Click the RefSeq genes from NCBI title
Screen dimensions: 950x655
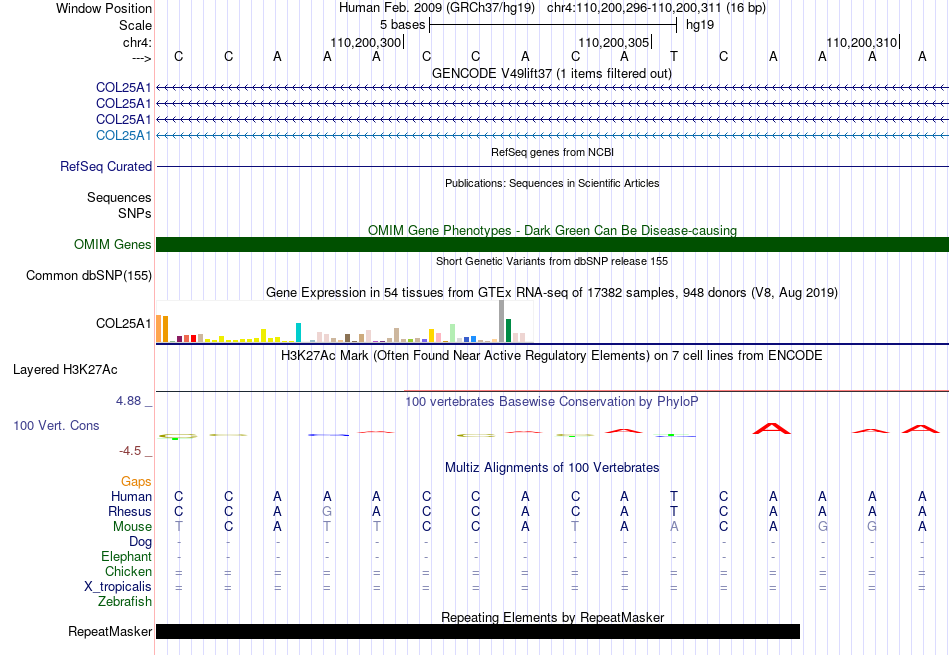[552, 152]
